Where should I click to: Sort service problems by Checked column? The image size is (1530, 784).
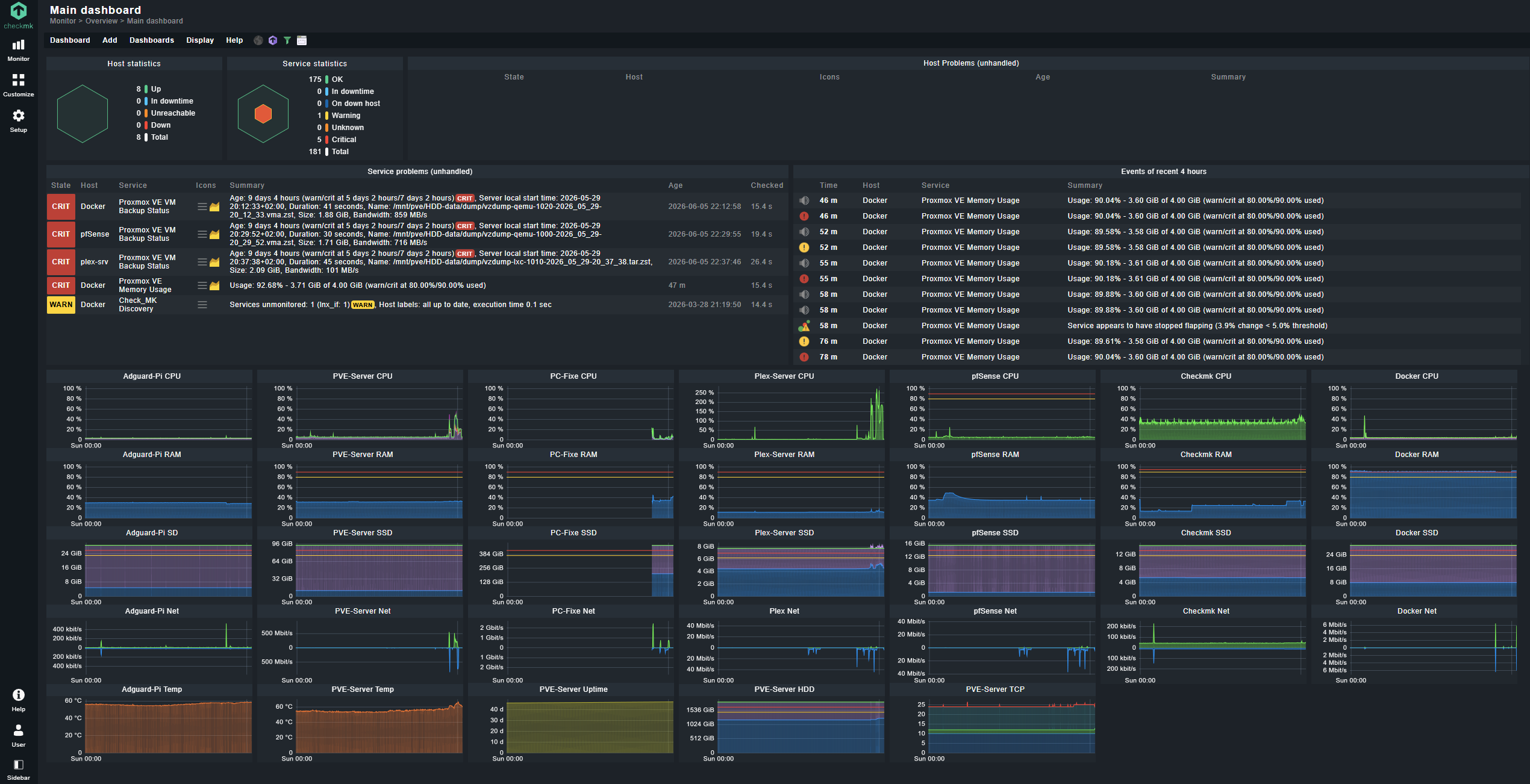pos(767,185)
